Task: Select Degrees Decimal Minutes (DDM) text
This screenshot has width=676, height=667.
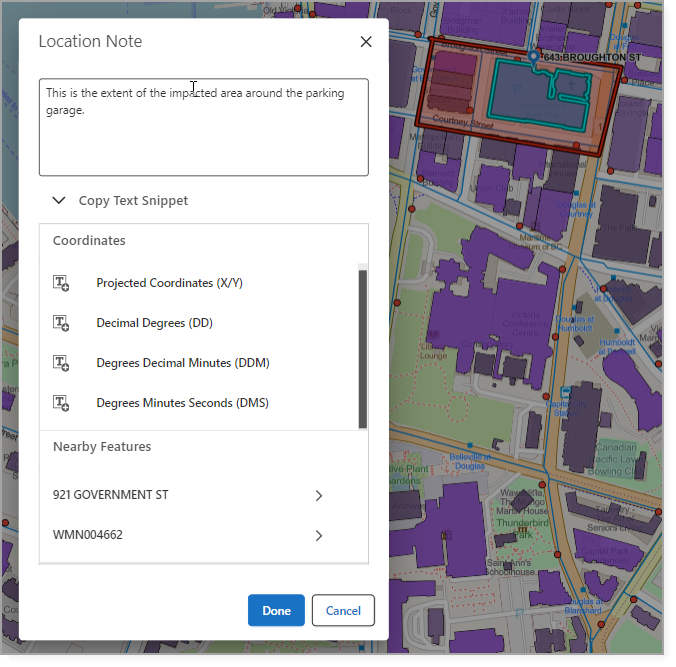Action: click(183, 363)
